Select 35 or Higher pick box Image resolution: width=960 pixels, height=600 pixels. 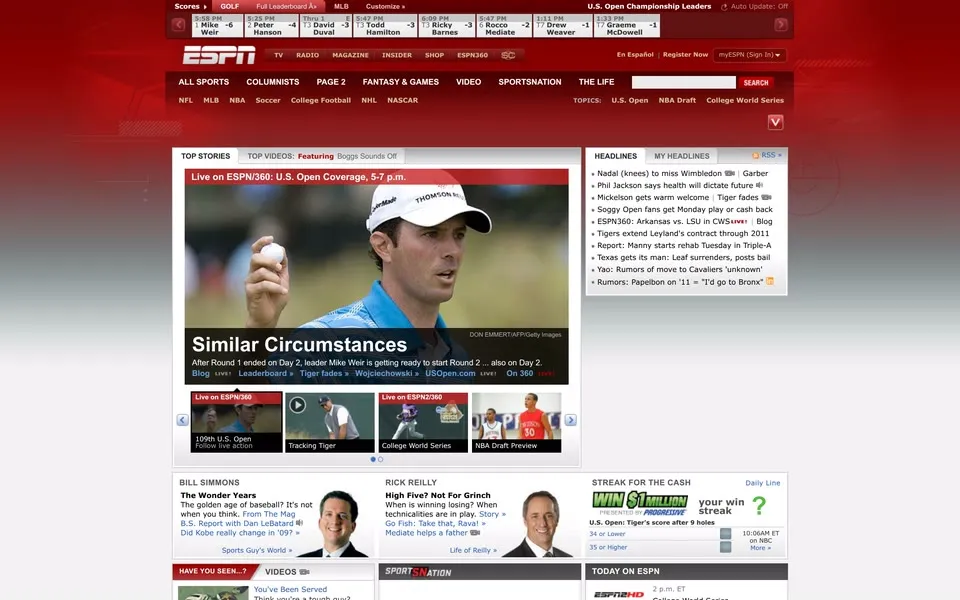click(x=726, y=547)
